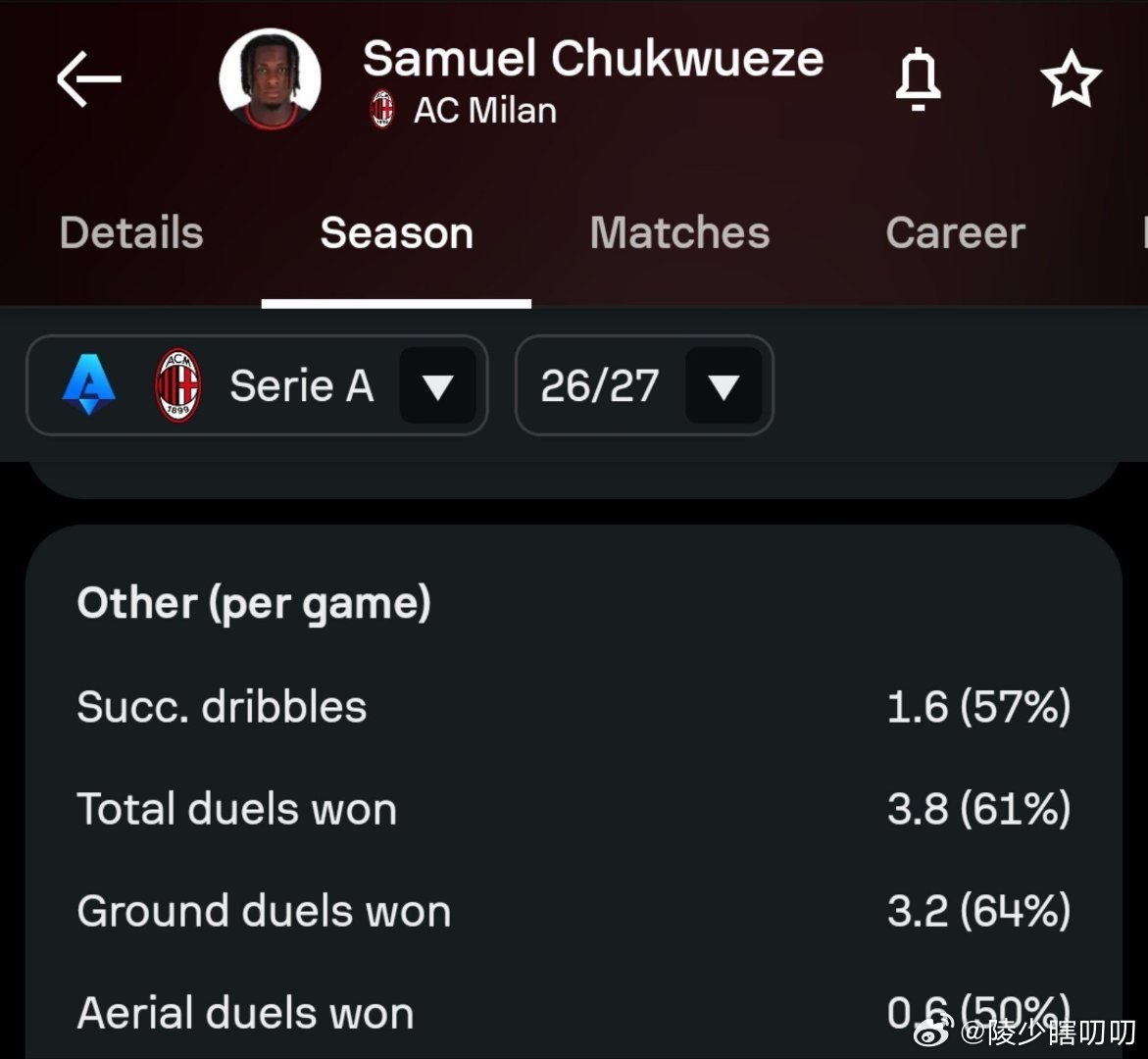Expand the Serie A competition dropdown arrow
Viewport: 1148px width, 1059px height.
[438, 386]
